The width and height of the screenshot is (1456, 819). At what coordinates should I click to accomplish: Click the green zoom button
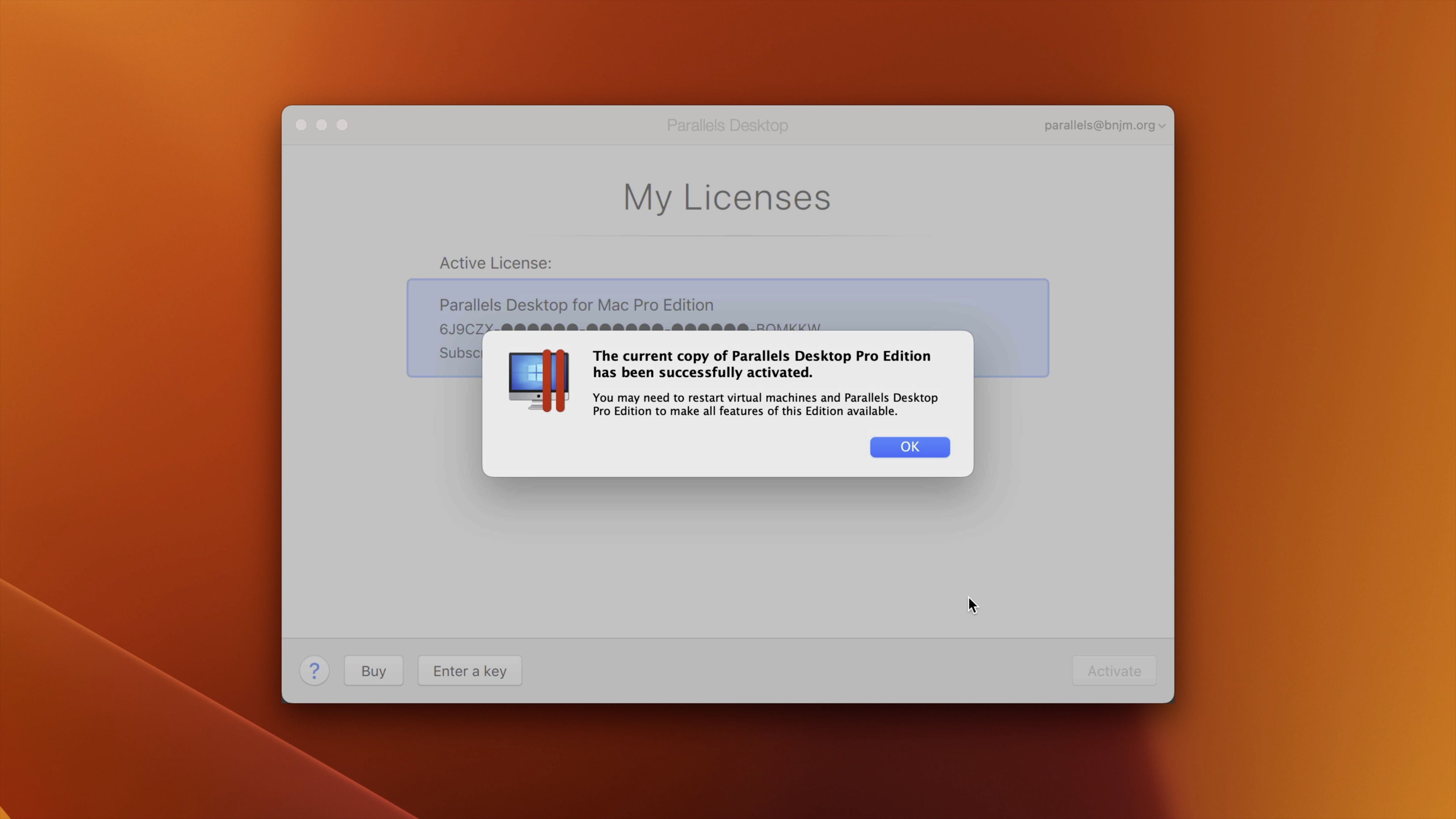[x=342, y=125]
